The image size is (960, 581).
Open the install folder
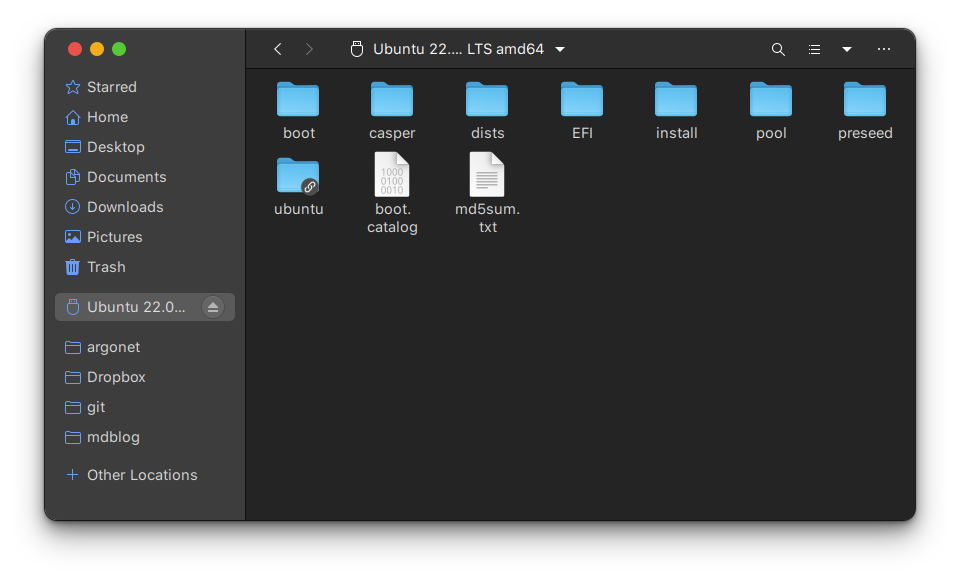pyautogui.click(x=677, y=110)
